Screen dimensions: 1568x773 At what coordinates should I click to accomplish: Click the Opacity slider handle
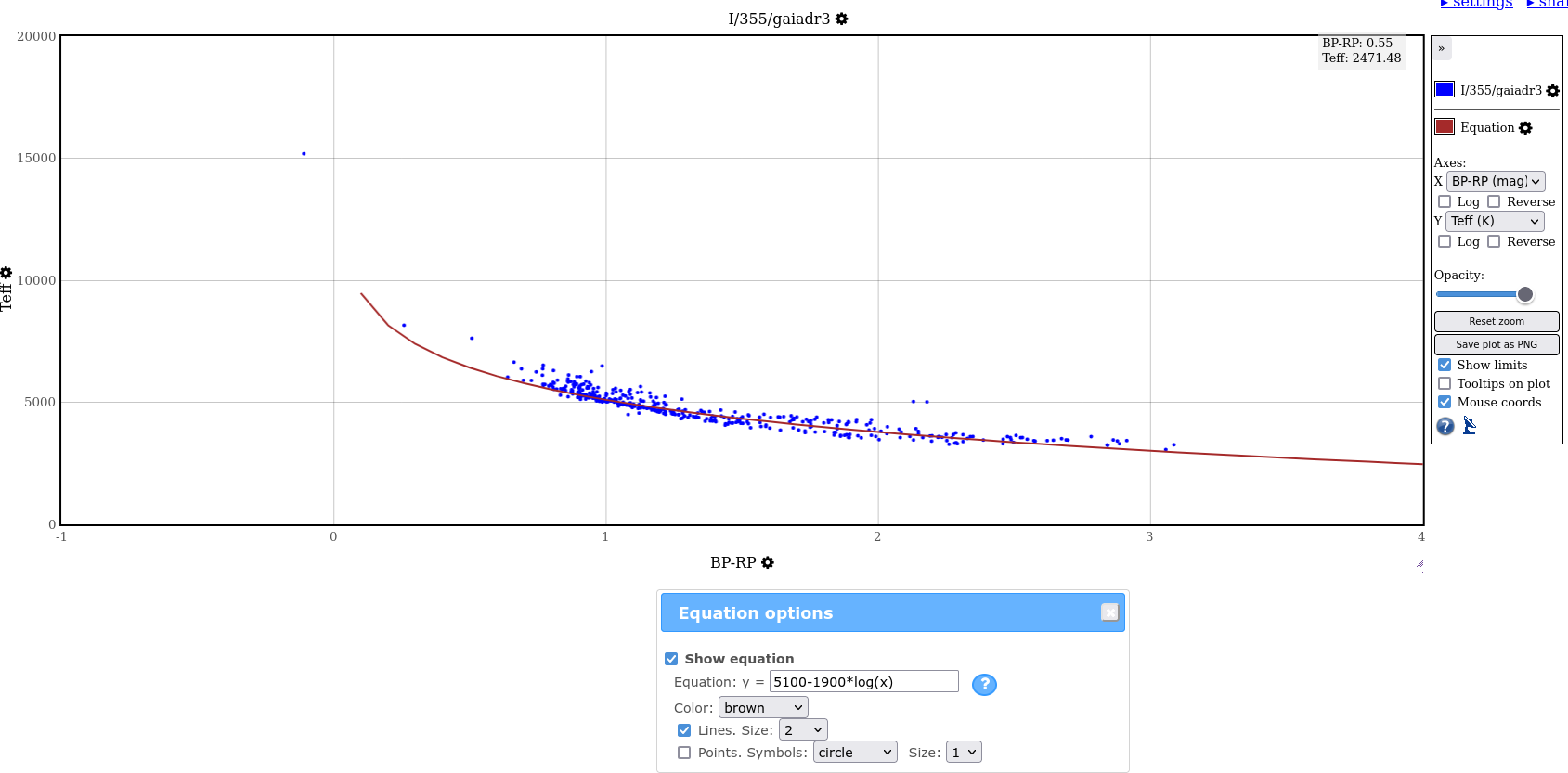1524,294
